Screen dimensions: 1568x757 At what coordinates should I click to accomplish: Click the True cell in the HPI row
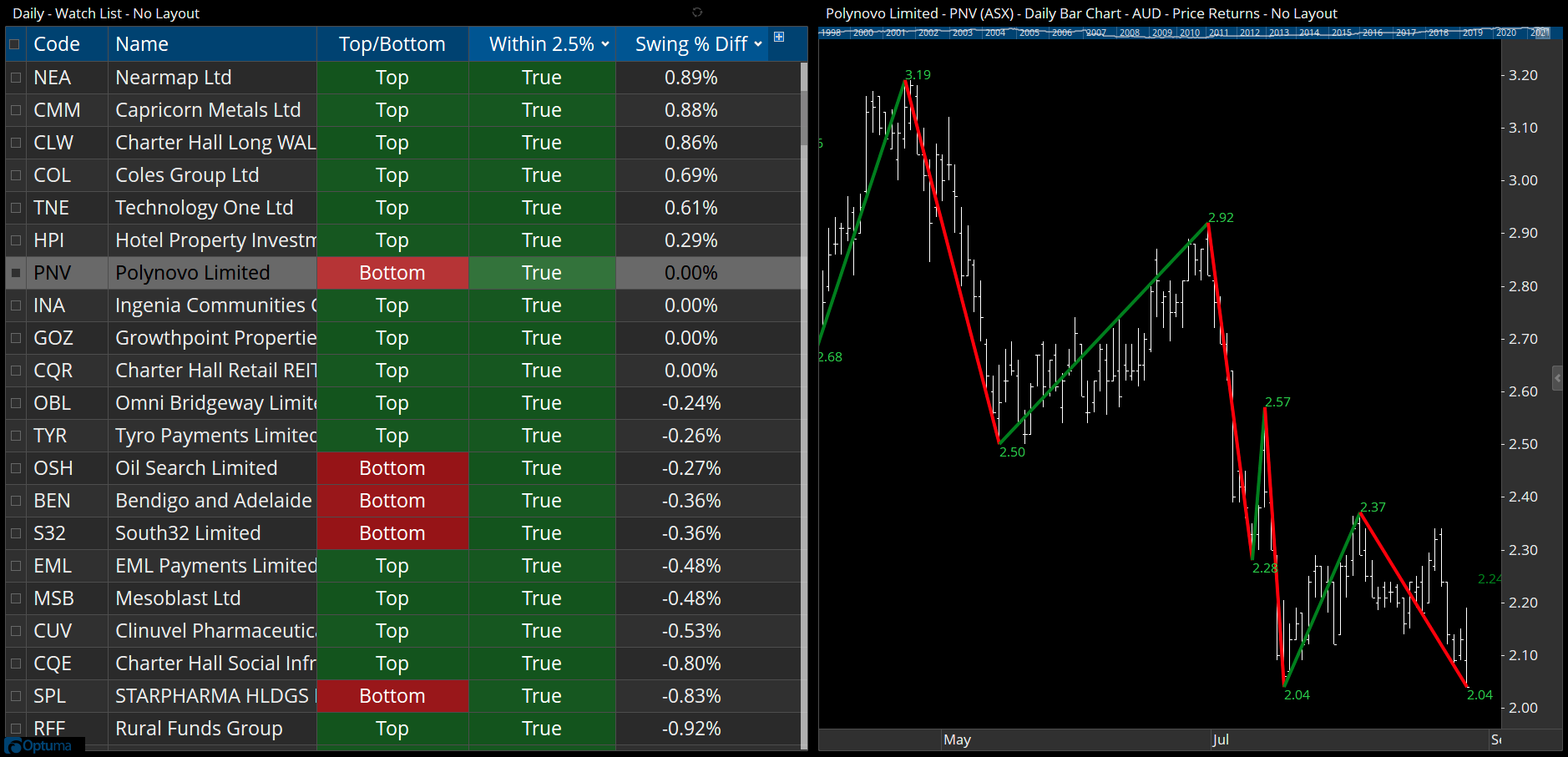click(542, 240)
